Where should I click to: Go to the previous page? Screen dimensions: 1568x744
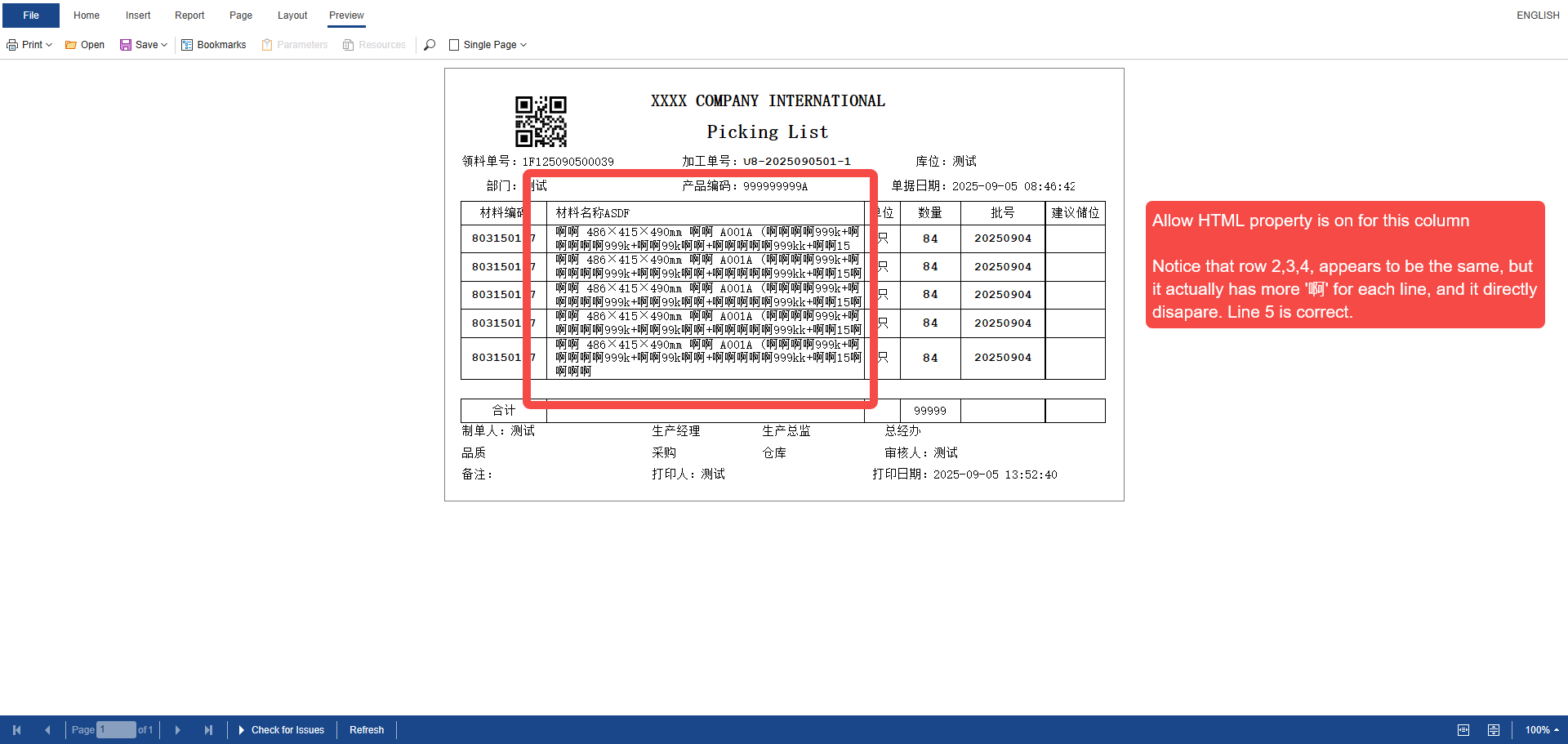coord(47,730)
